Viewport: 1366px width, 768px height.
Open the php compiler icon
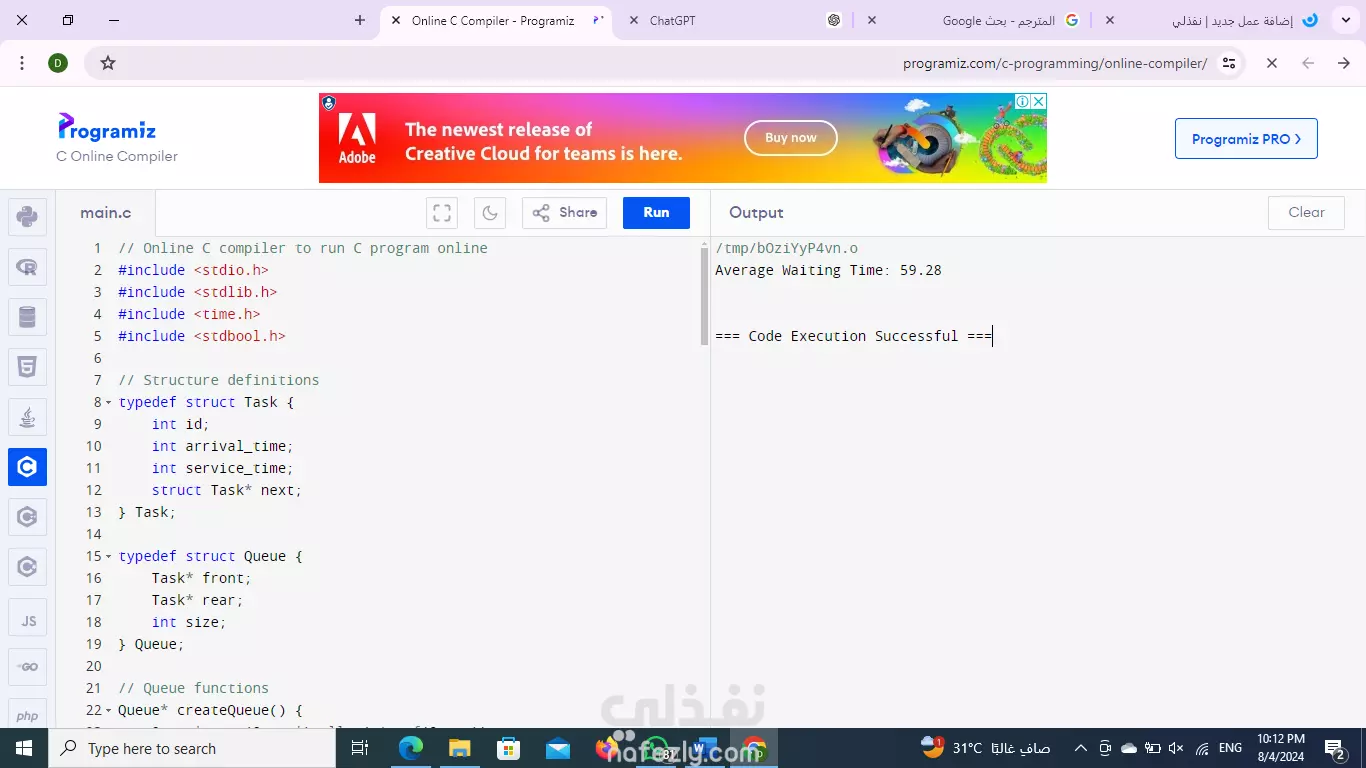[27, 715]
